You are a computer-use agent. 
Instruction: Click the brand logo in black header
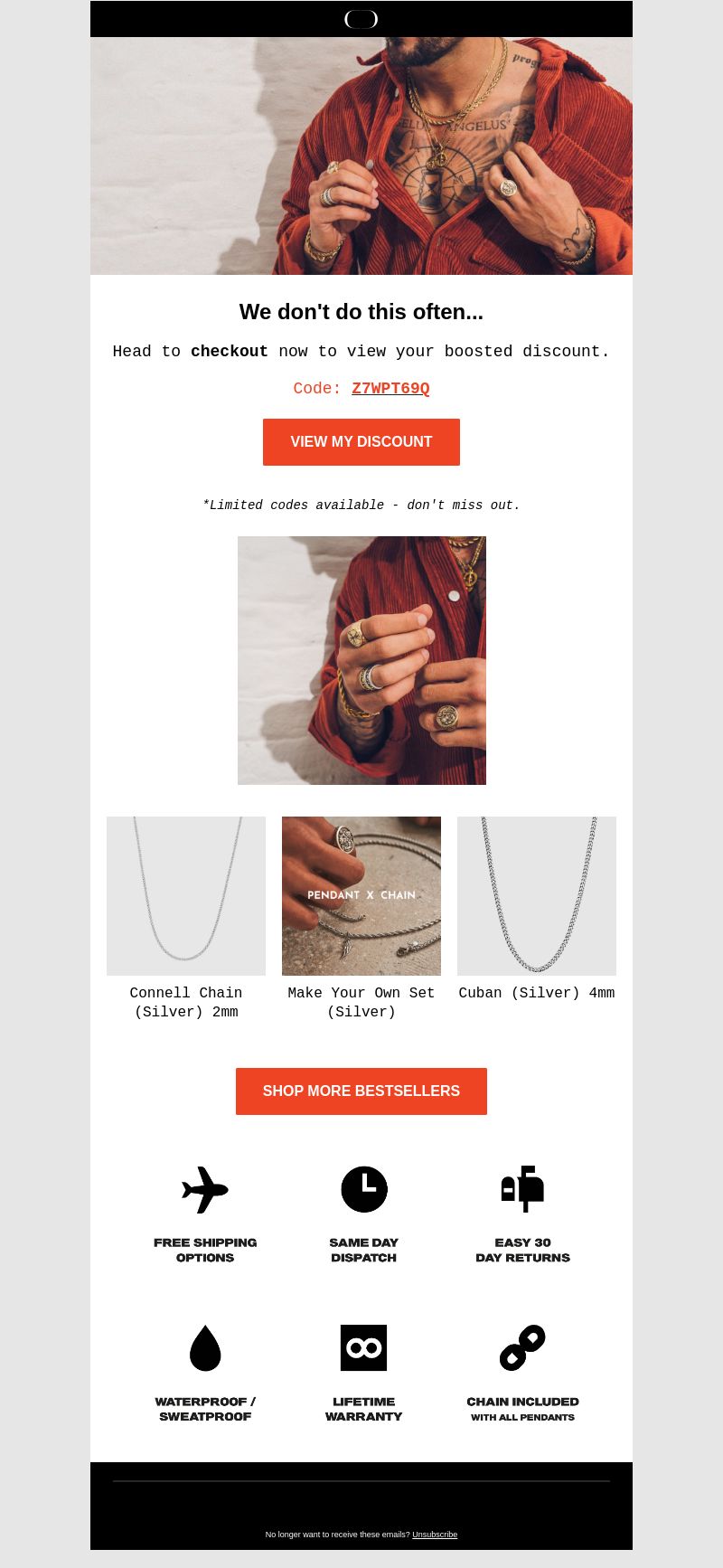click(x=361, y=19)
